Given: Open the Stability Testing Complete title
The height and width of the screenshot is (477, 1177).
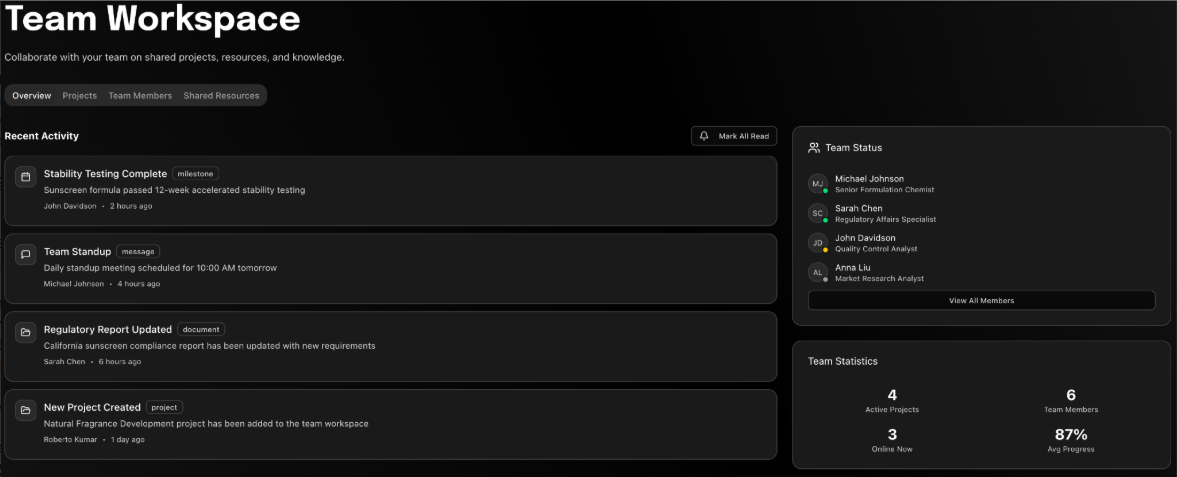Looking at the screenshot, I should click(x=105, y=174).
